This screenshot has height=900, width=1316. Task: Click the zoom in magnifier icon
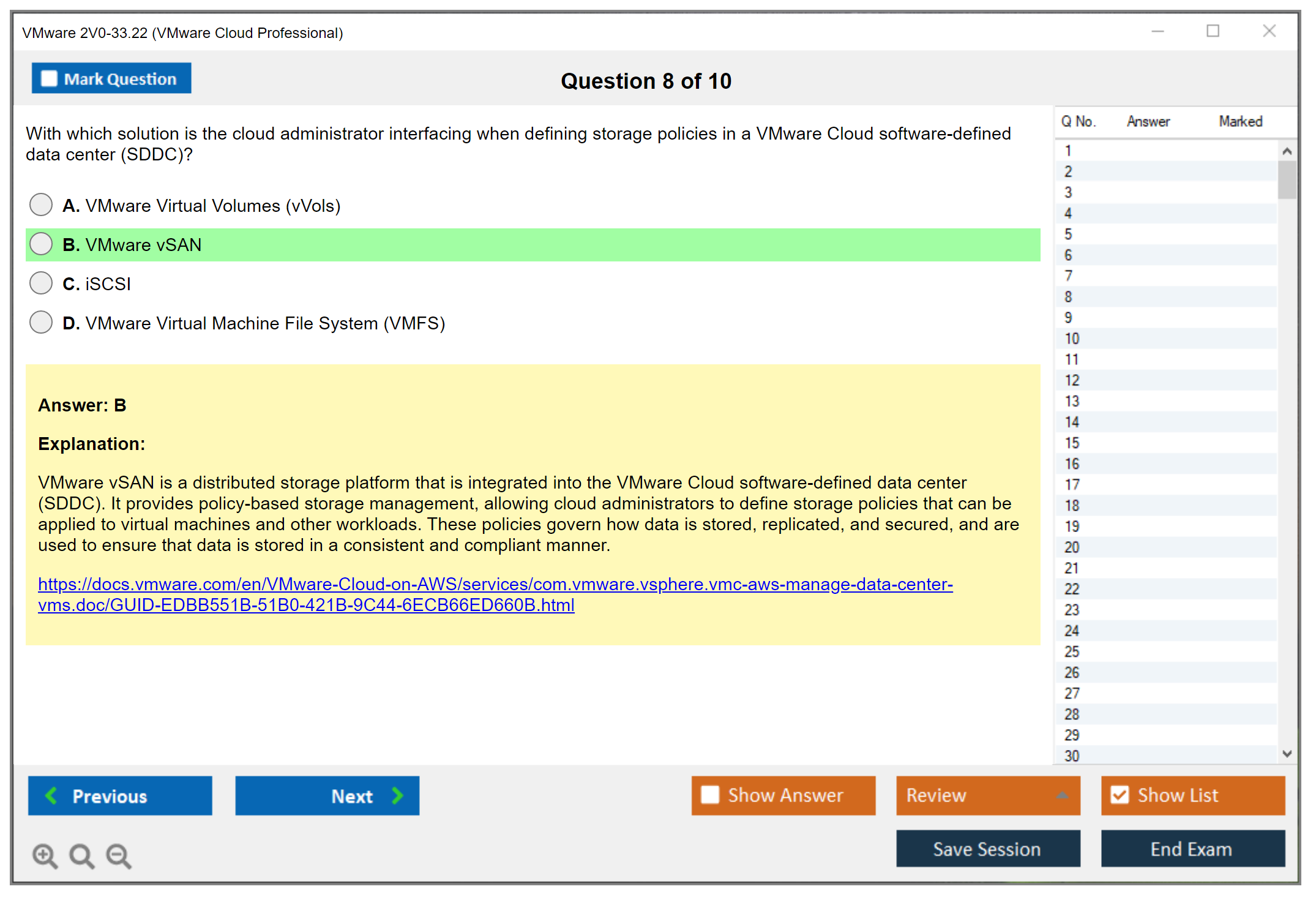point(45,855)
